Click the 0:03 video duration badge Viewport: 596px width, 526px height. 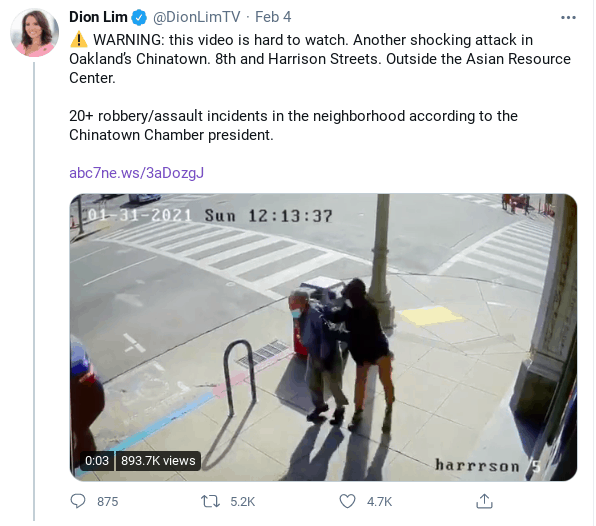tap(97, 461)
